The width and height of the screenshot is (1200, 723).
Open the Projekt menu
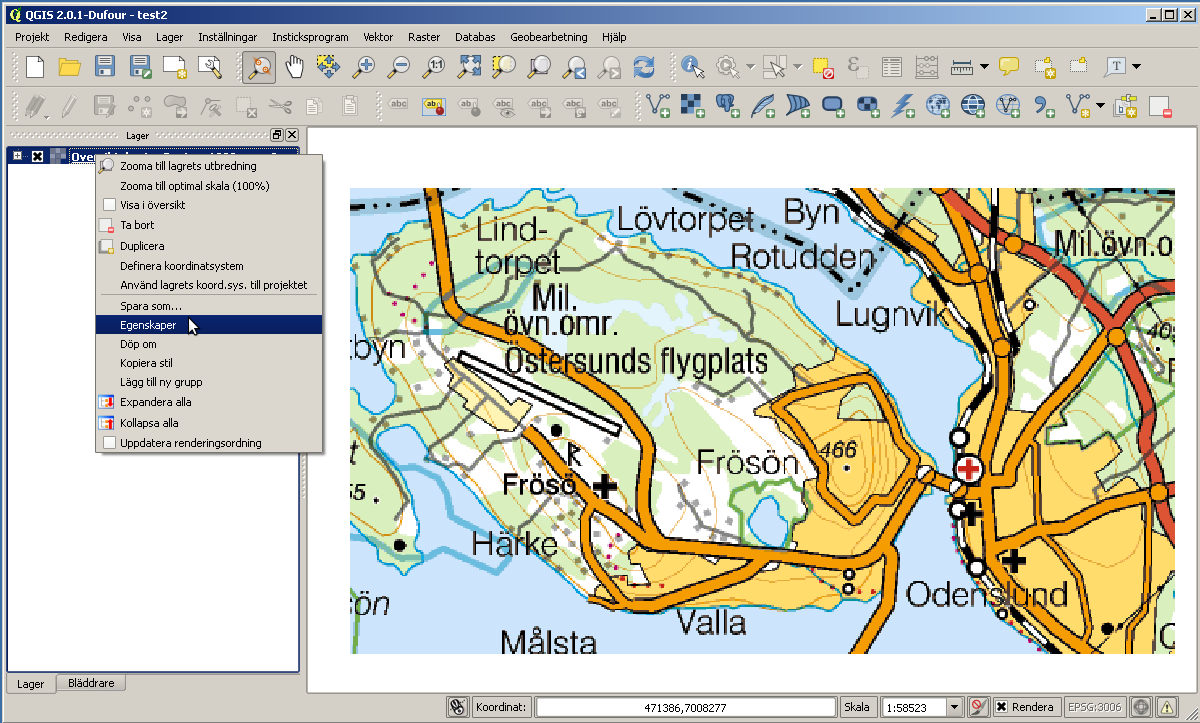coord(33,37)
